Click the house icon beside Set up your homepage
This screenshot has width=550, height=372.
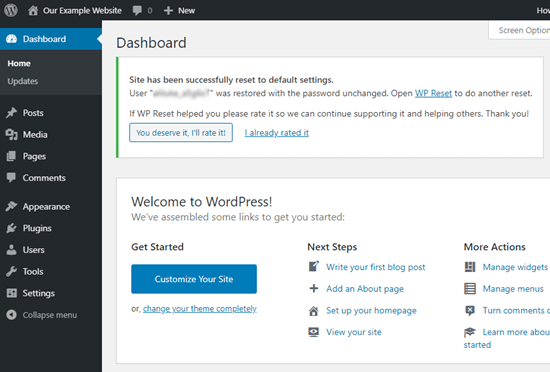coord(314,311)
